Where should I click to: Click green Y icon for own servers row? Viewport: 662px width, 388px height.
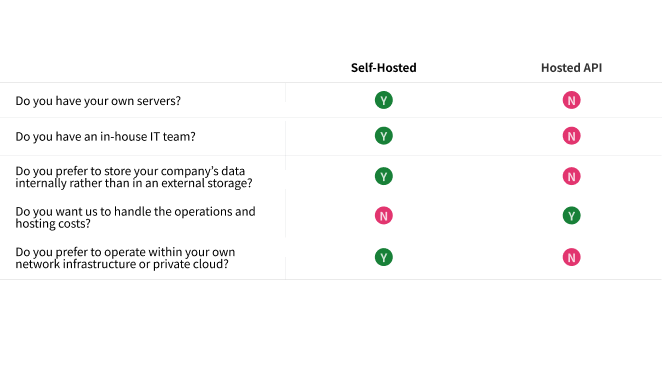[x=383, y=100]
